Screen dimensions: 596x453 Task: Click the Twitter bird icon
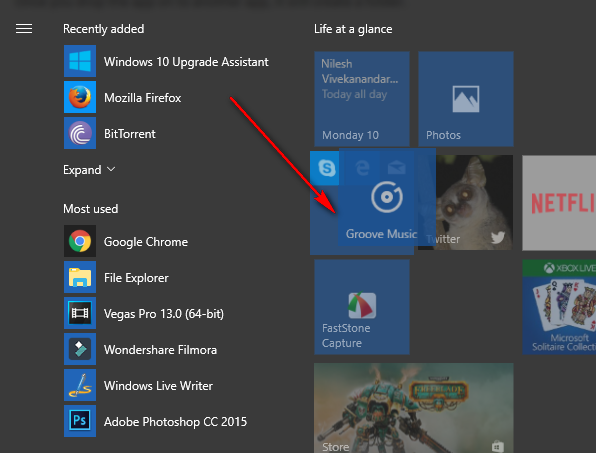(x=498, y=238)
